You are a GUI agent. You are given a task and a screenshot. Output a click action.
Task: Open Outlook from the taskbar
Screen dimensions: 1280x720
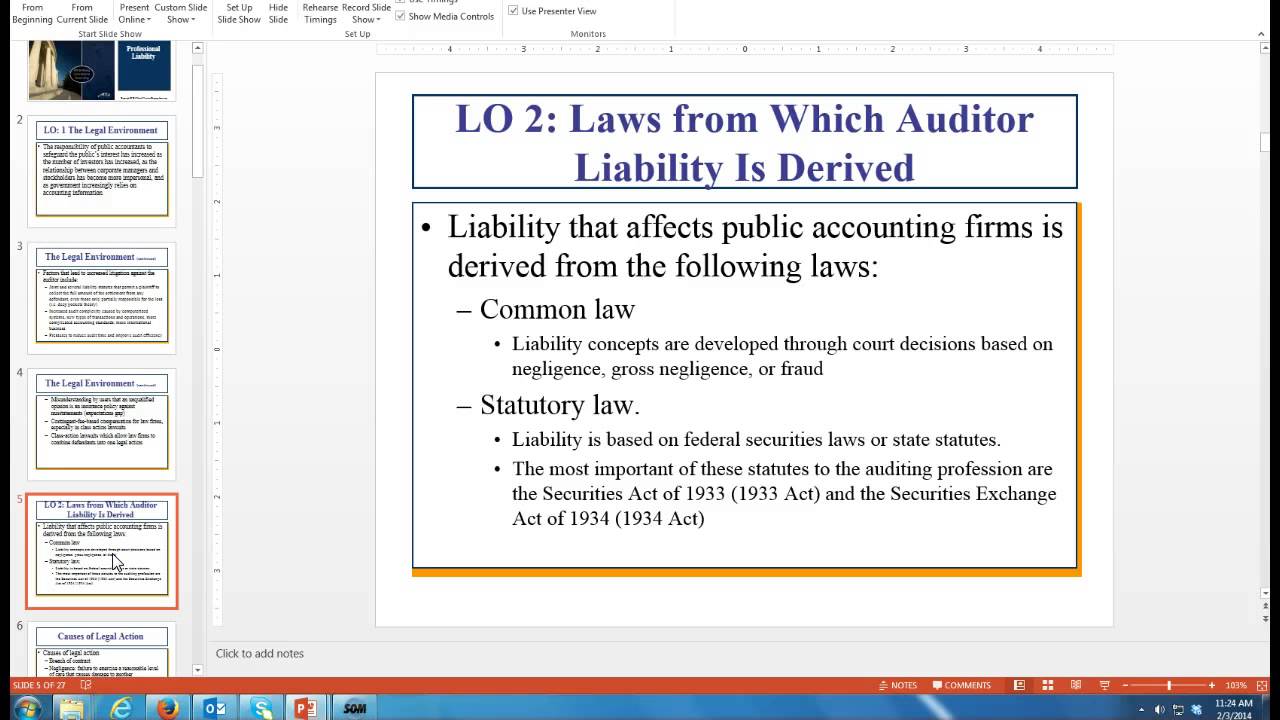pos(214,708)
